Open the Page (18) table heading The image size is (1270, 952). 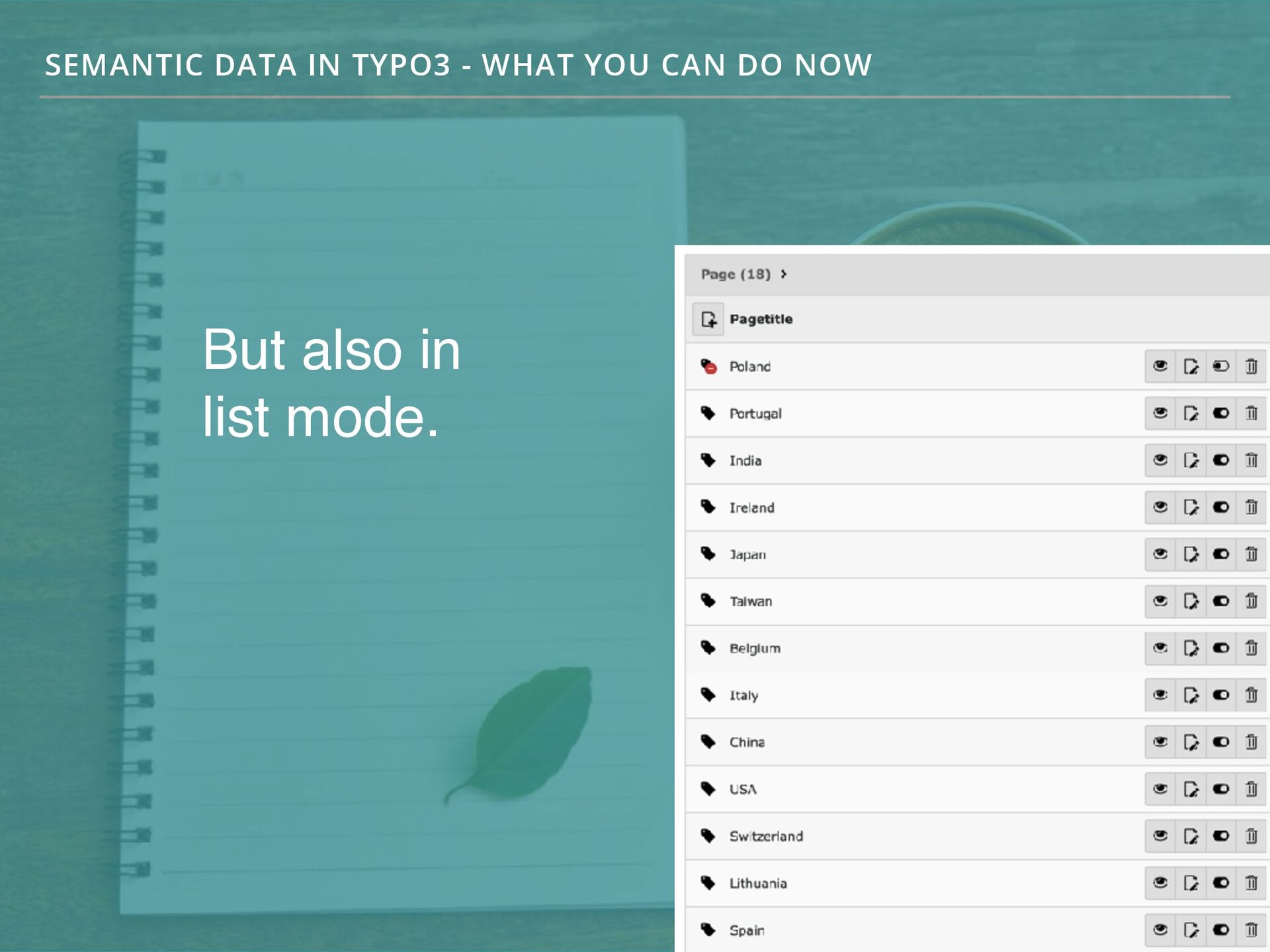(x=736, y=274)
